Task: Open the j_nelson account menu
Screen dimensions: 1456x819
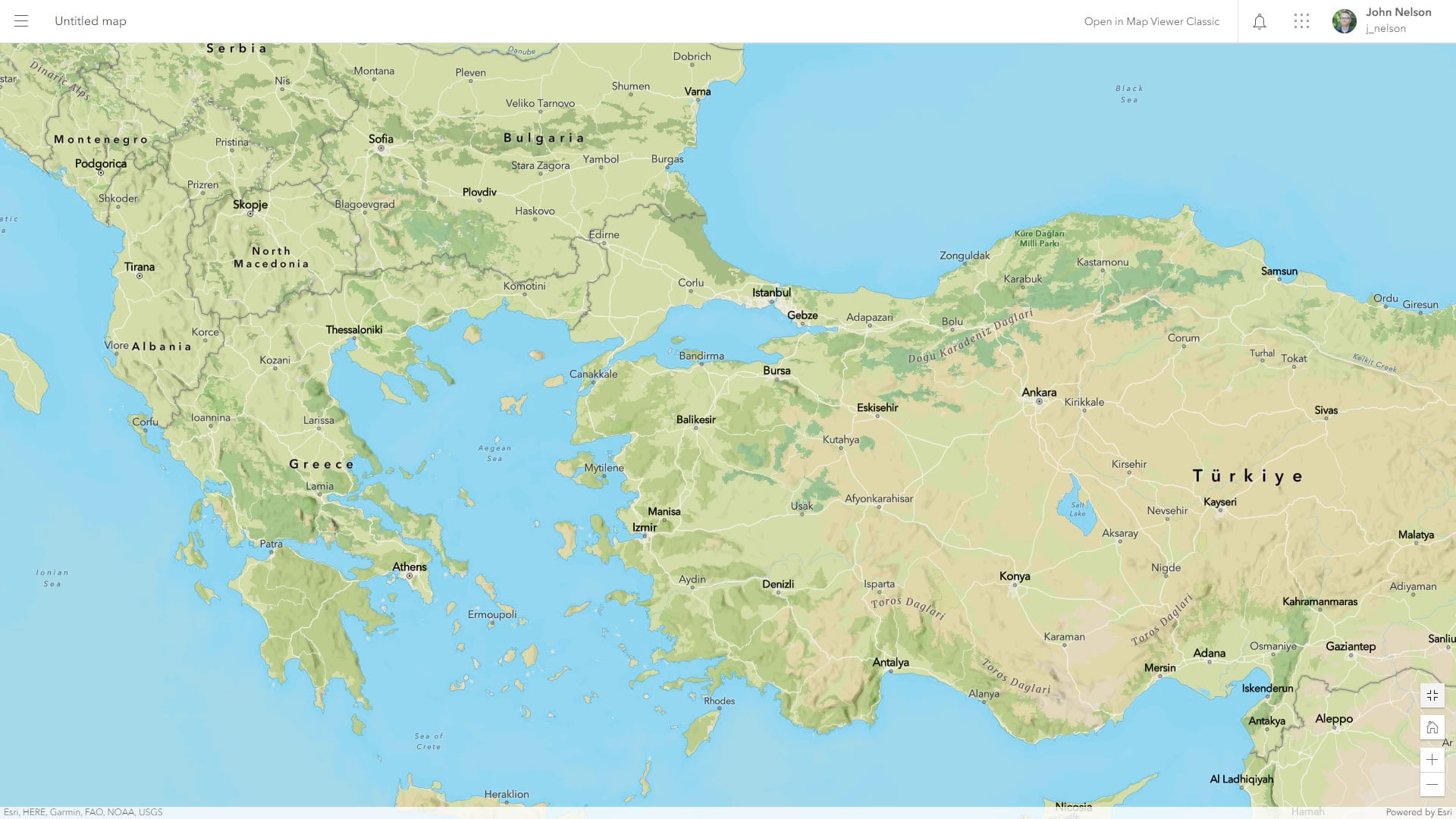Action: [1385, 29]
